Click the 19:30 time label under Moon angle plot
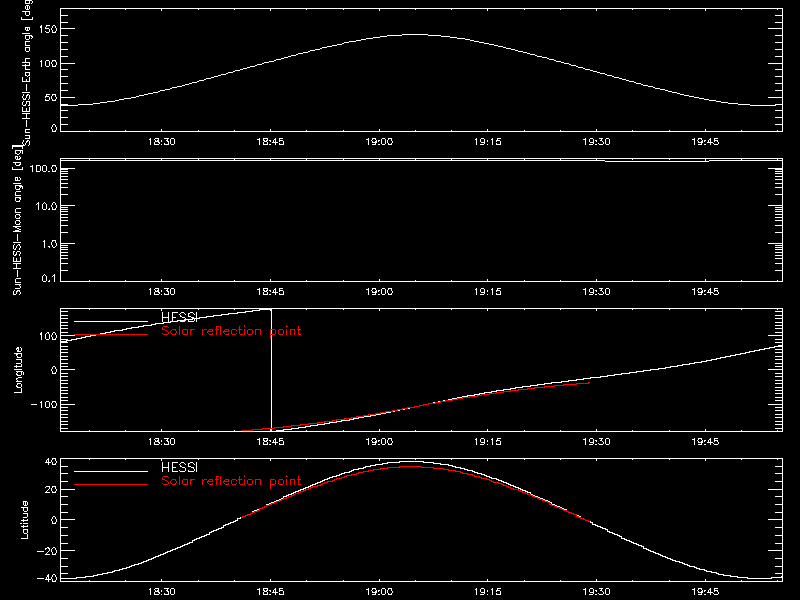Image resolution: width=800 pixels, height=600 pixels. [596, 292]
